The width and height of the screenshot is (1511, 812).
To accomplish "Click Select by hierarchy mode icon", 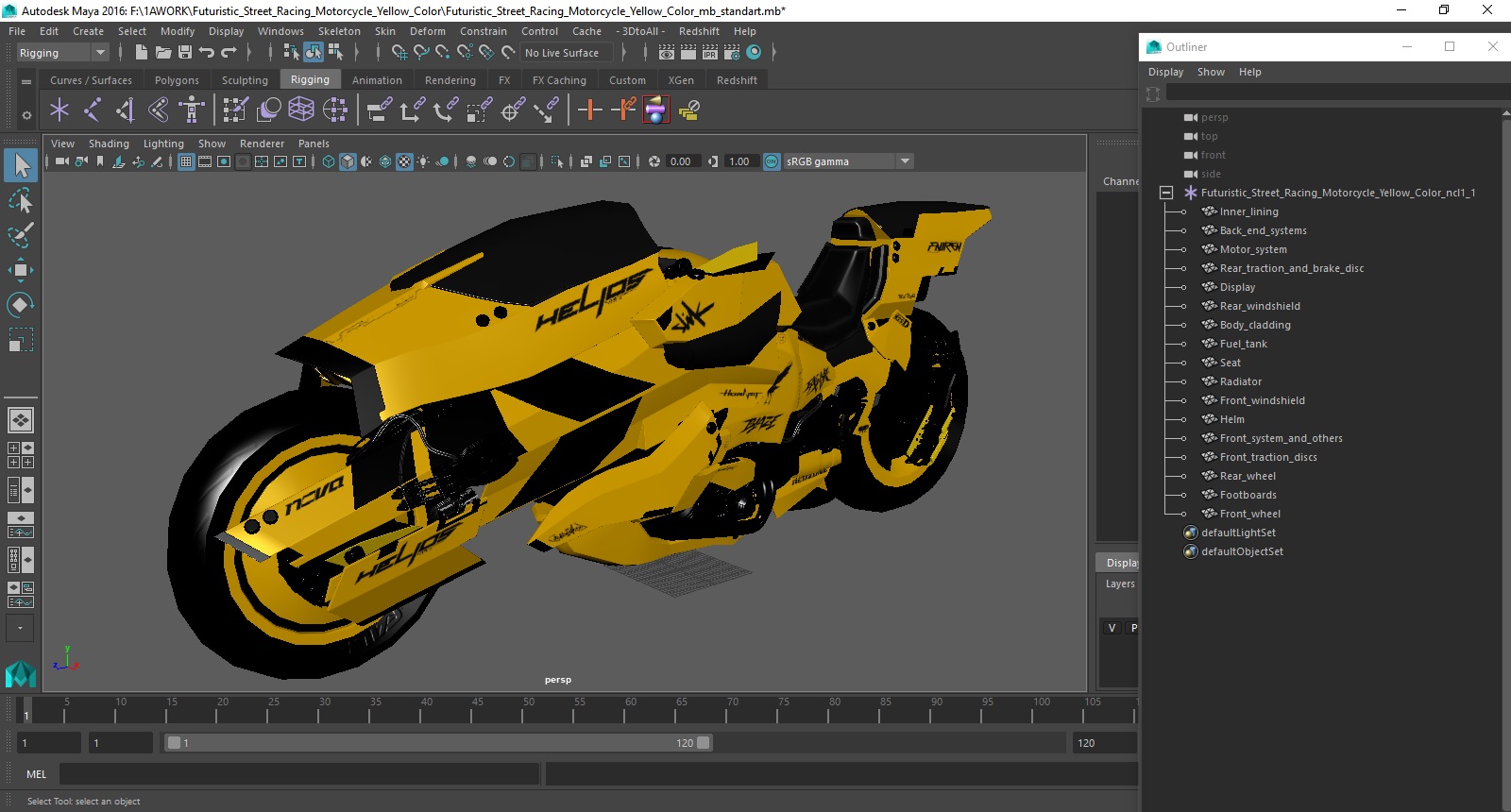I will (291, 53).
